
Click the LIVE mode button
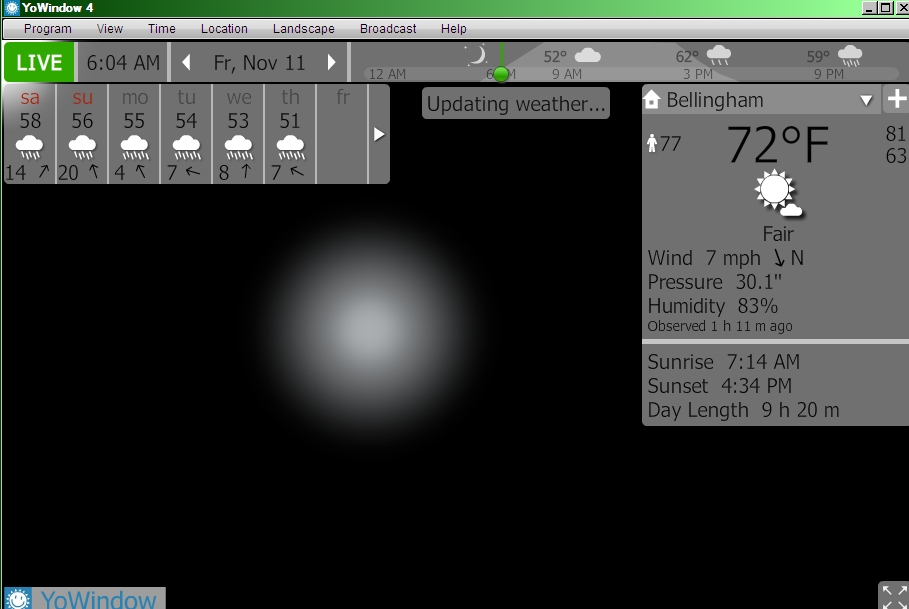(40, 63)
